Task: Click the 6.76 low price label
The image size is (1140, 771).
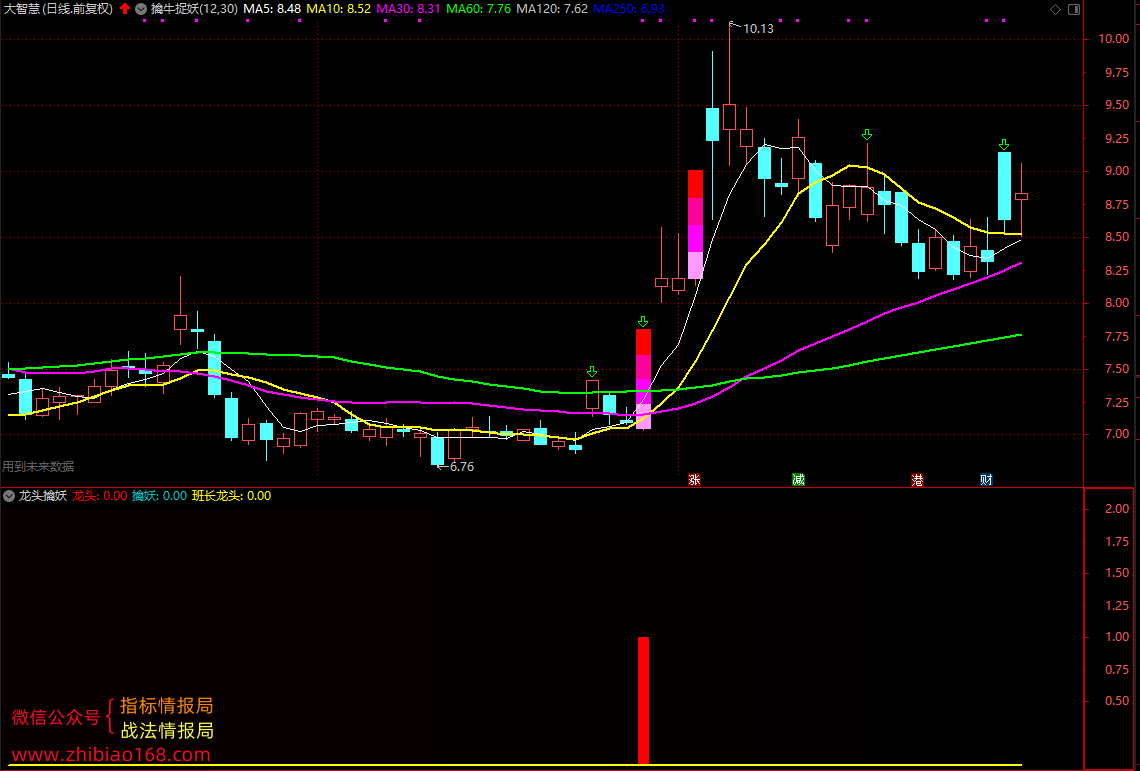Action: pyautogui.click(x=462, y=467)
